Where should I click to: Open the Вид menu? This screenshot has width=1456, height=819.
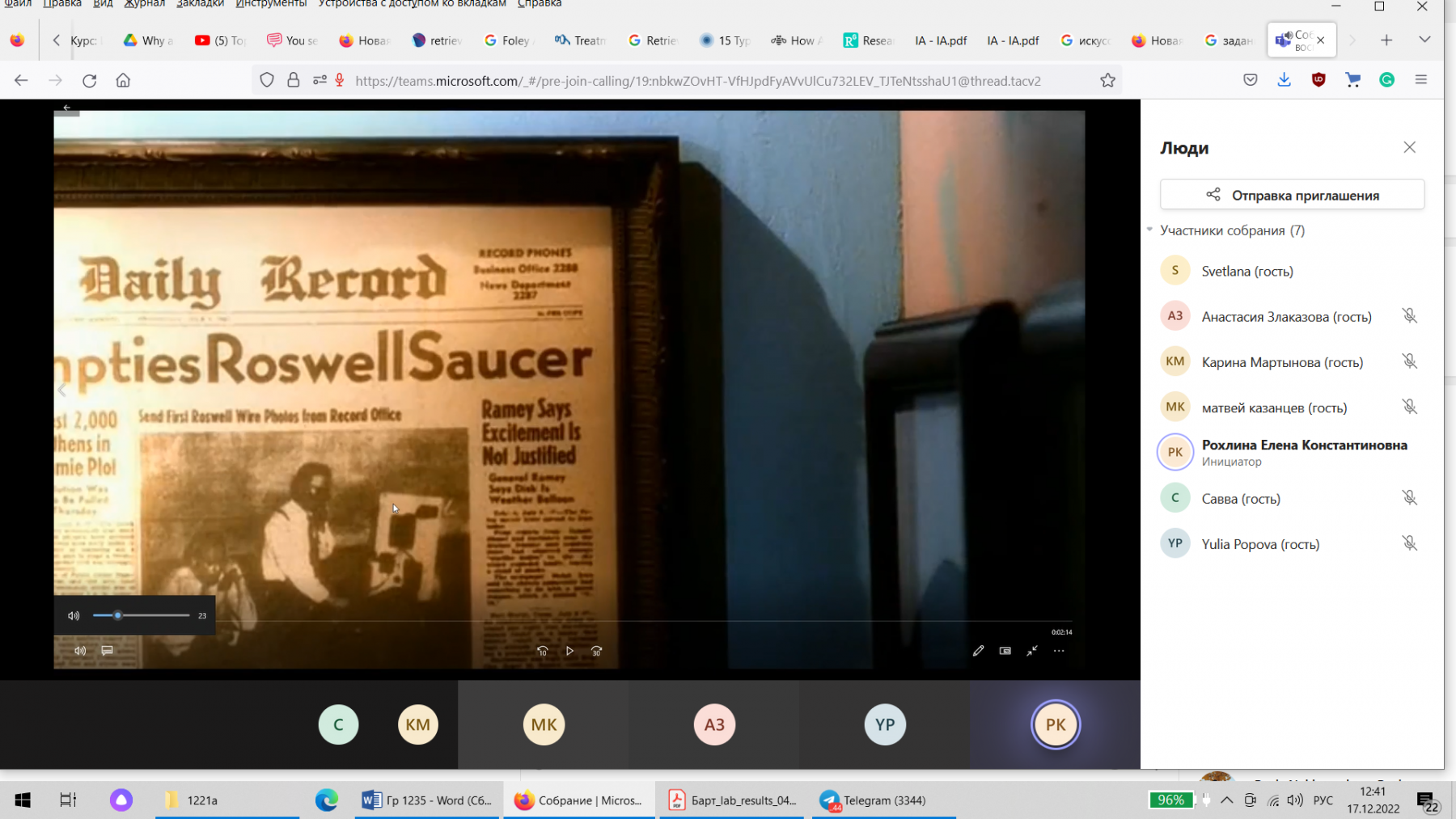click(x=103, y=4)
